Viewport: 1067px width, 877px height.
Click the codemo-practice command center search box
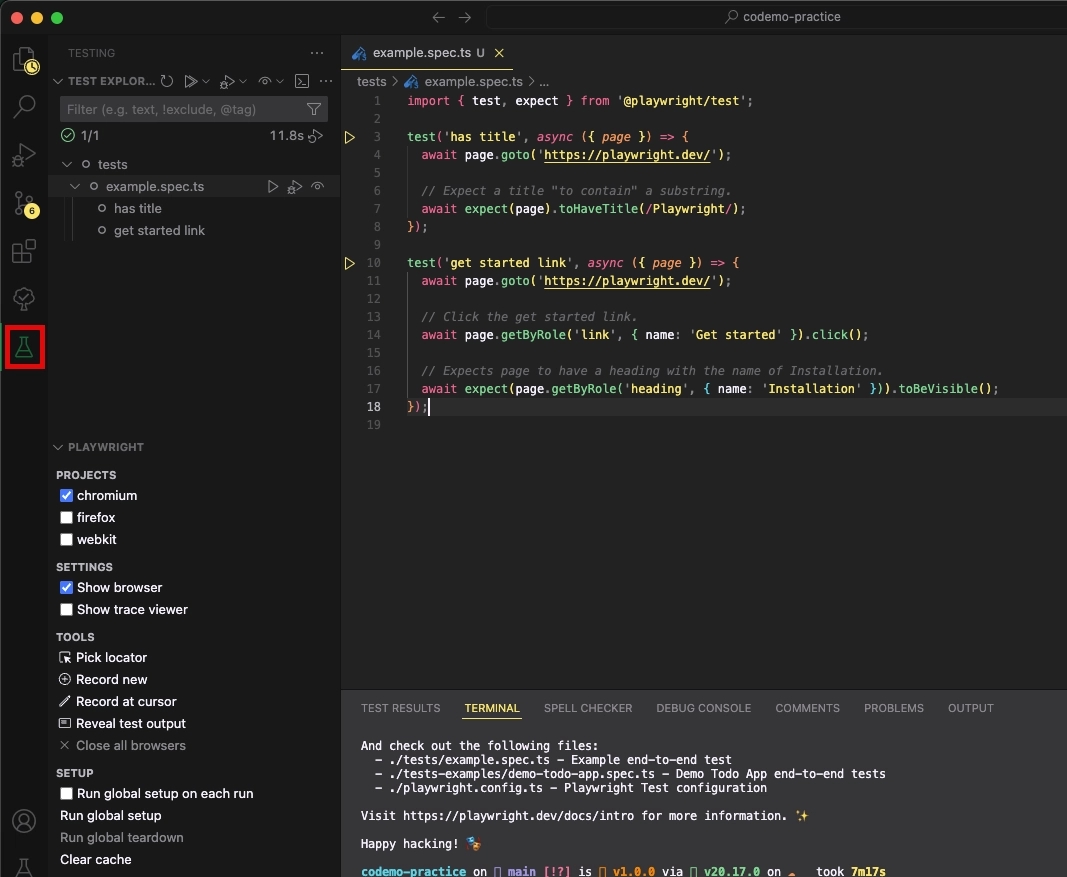(x=783, y=17)
